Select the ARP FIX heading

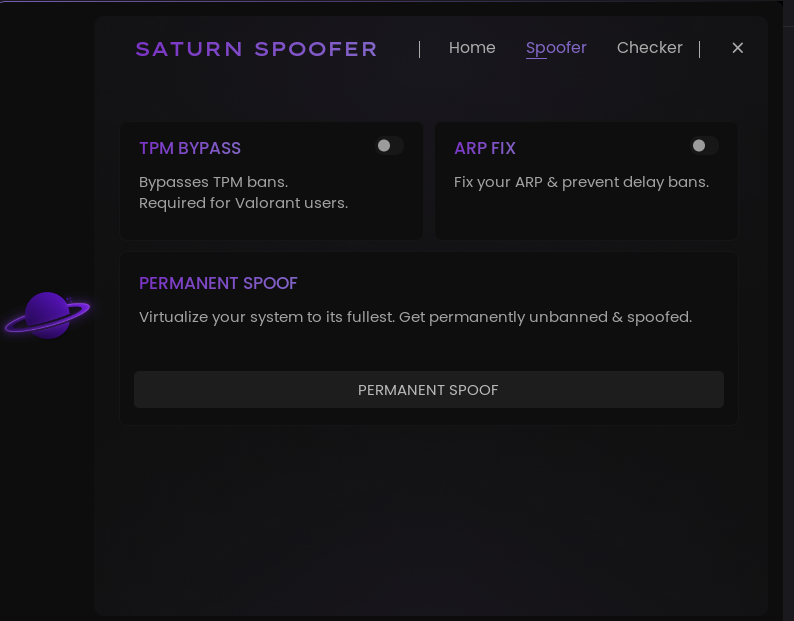point(485,148)
